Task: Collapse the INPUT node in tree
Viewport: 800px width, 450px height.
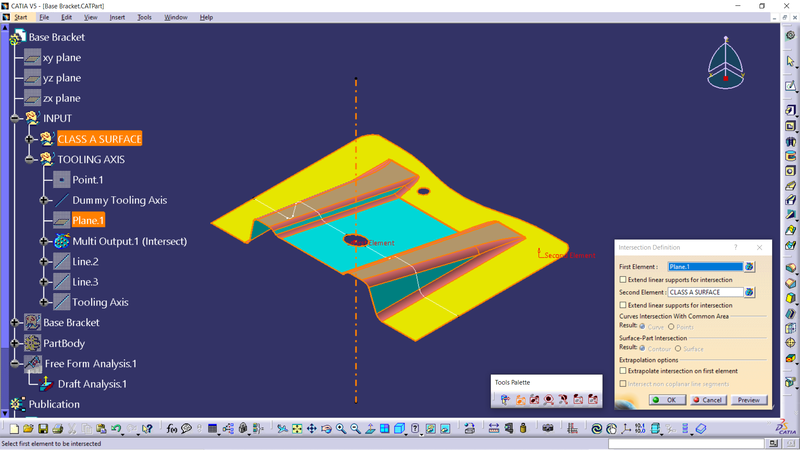Action: pos(15,118)
